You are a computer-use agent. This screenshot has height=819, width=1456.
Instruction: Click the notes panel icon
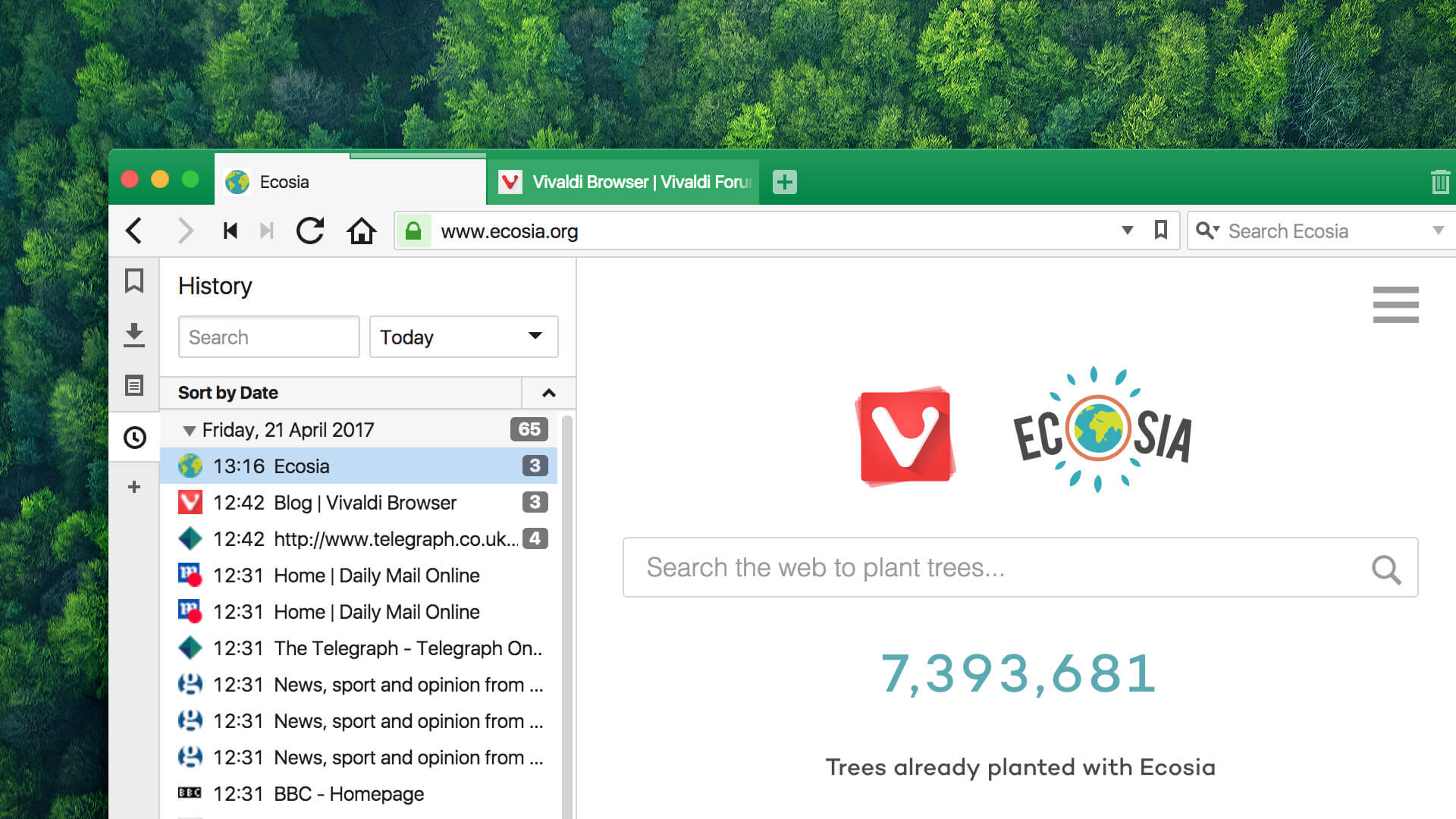pos(136,384)
